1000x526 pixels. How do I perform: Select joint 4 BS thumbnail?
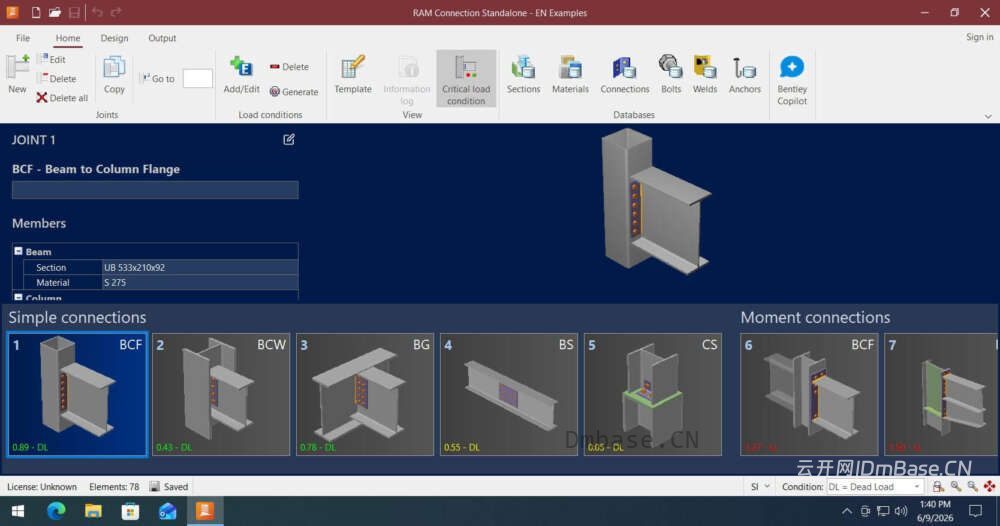tap(509, 394)
